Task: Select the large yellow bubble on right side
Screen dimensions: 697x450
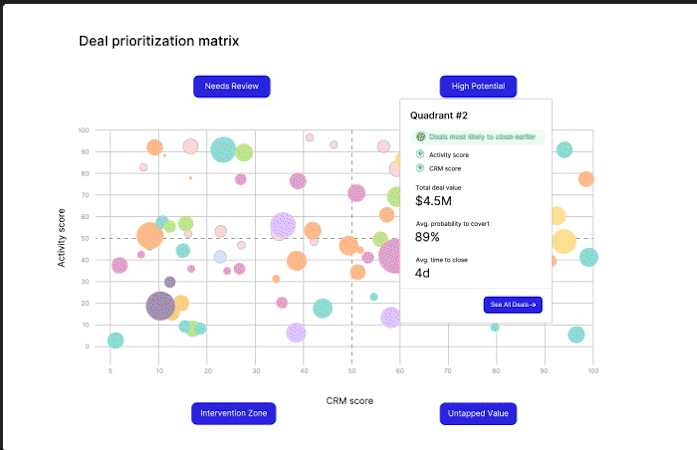Action: [x=564, y=241]
